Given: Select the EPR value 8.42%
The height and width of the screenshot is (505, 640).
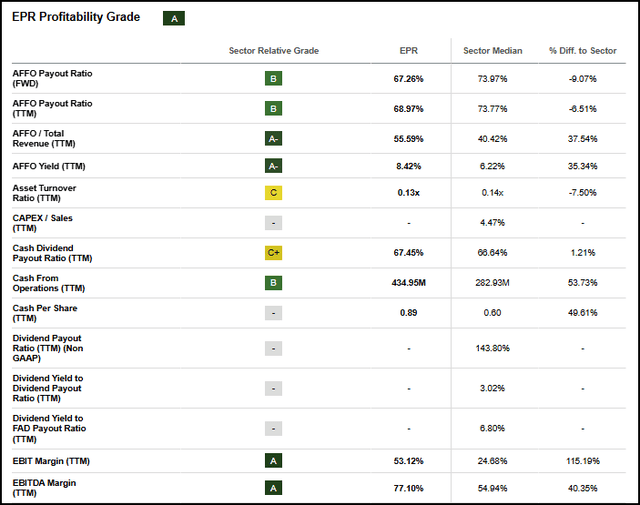Looking at the screenshot, I should [x=409, y=166].
